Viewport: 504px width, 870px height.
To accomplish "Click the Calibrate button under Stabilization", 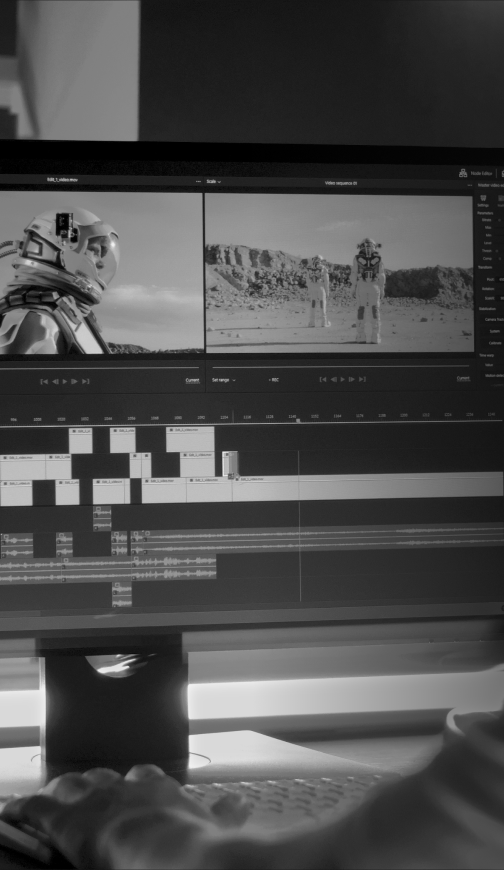I will click(x=495, y=343).
